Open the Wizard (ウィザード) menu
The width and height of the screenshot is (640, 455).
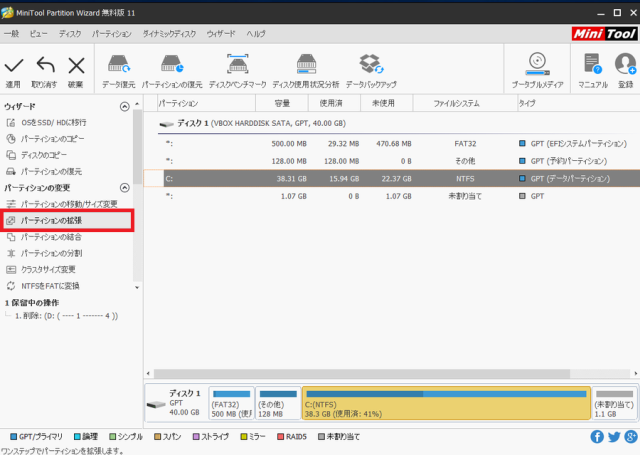221,33
